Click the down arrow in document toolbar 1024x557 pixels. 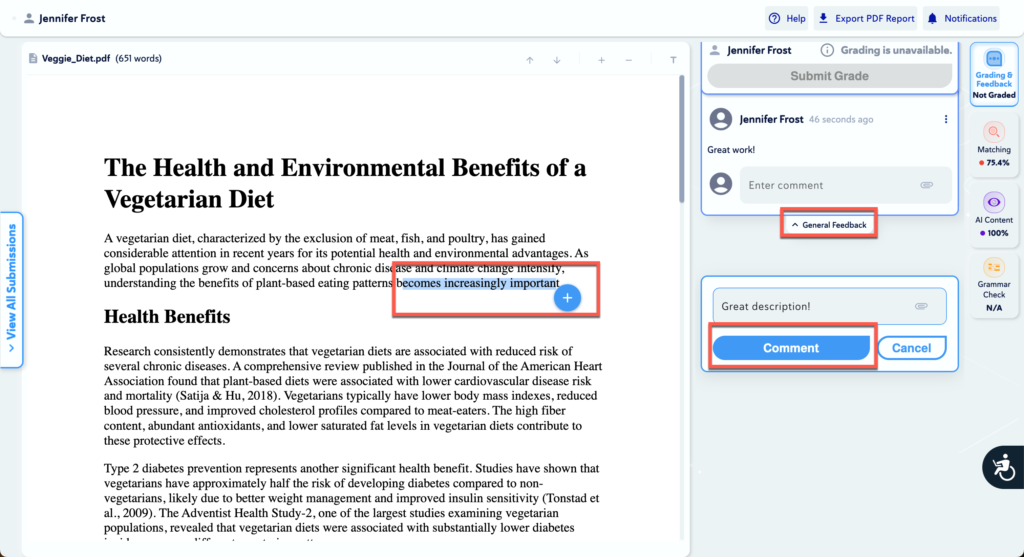coord(557,60)
